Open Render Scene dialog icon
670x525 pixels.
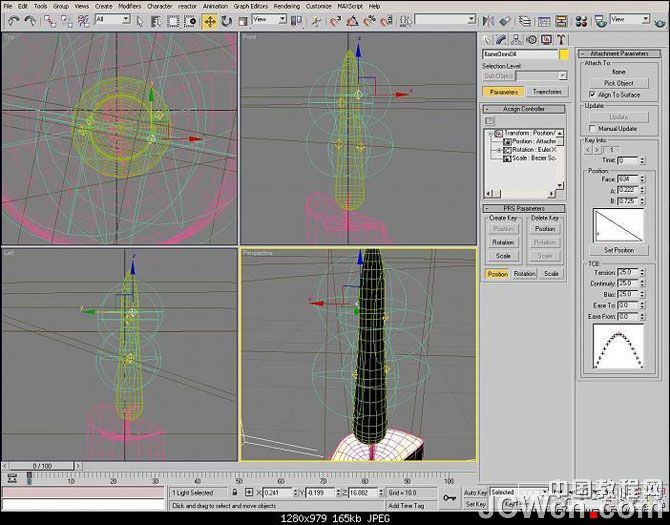pyautogui.click(x=601, y=21)
